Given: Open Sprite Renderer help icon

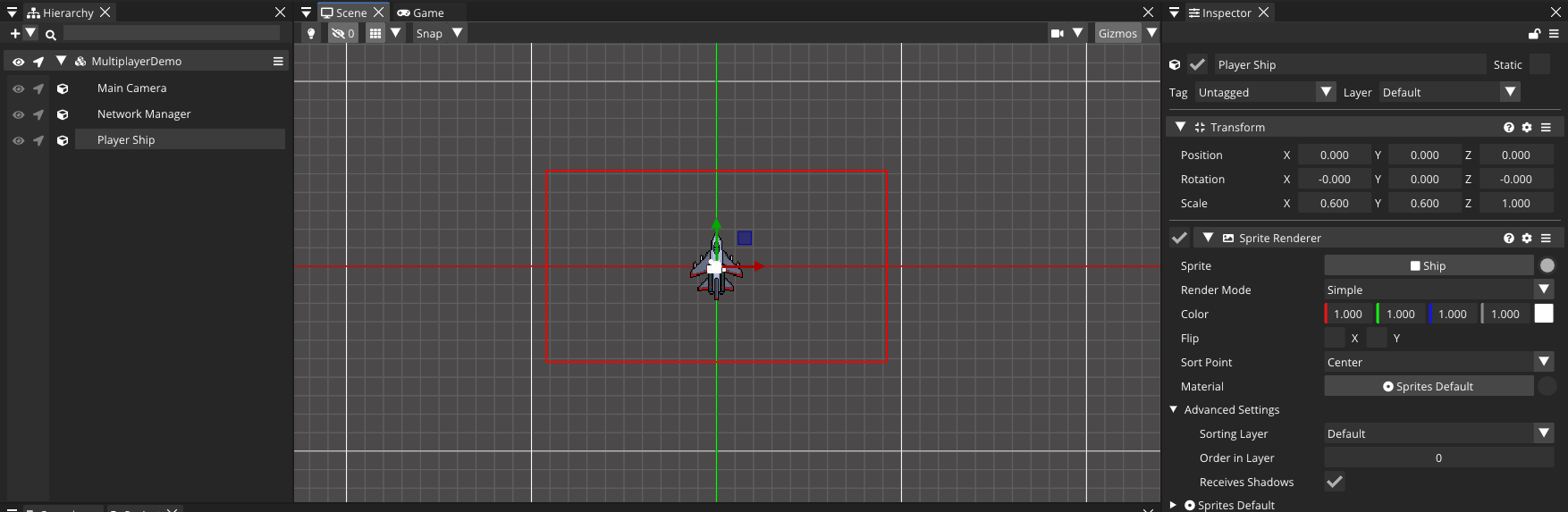Looking at the screenshot, I should click(1509, 238).
